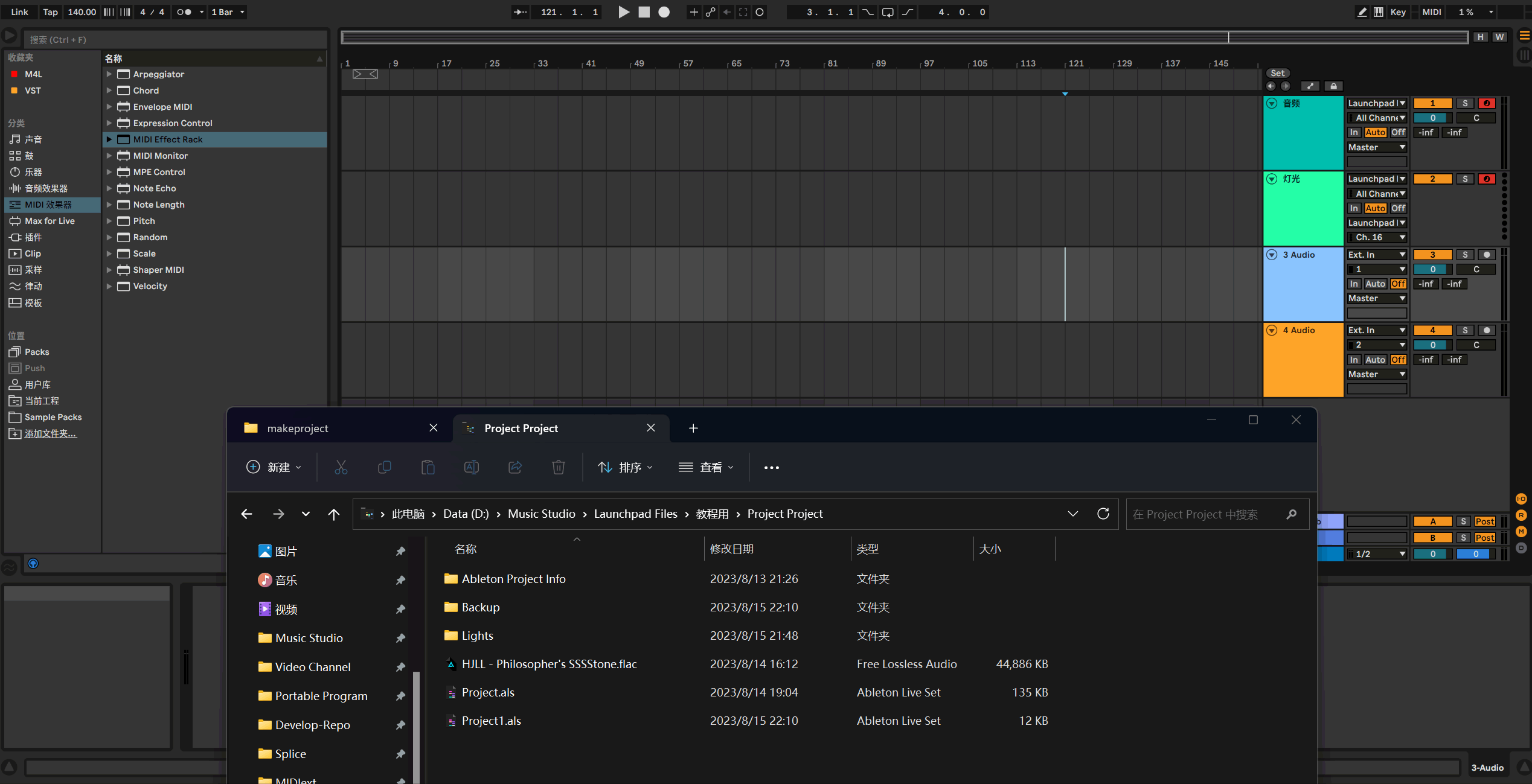Click the arrangement Record button

(x=664, y=12)
